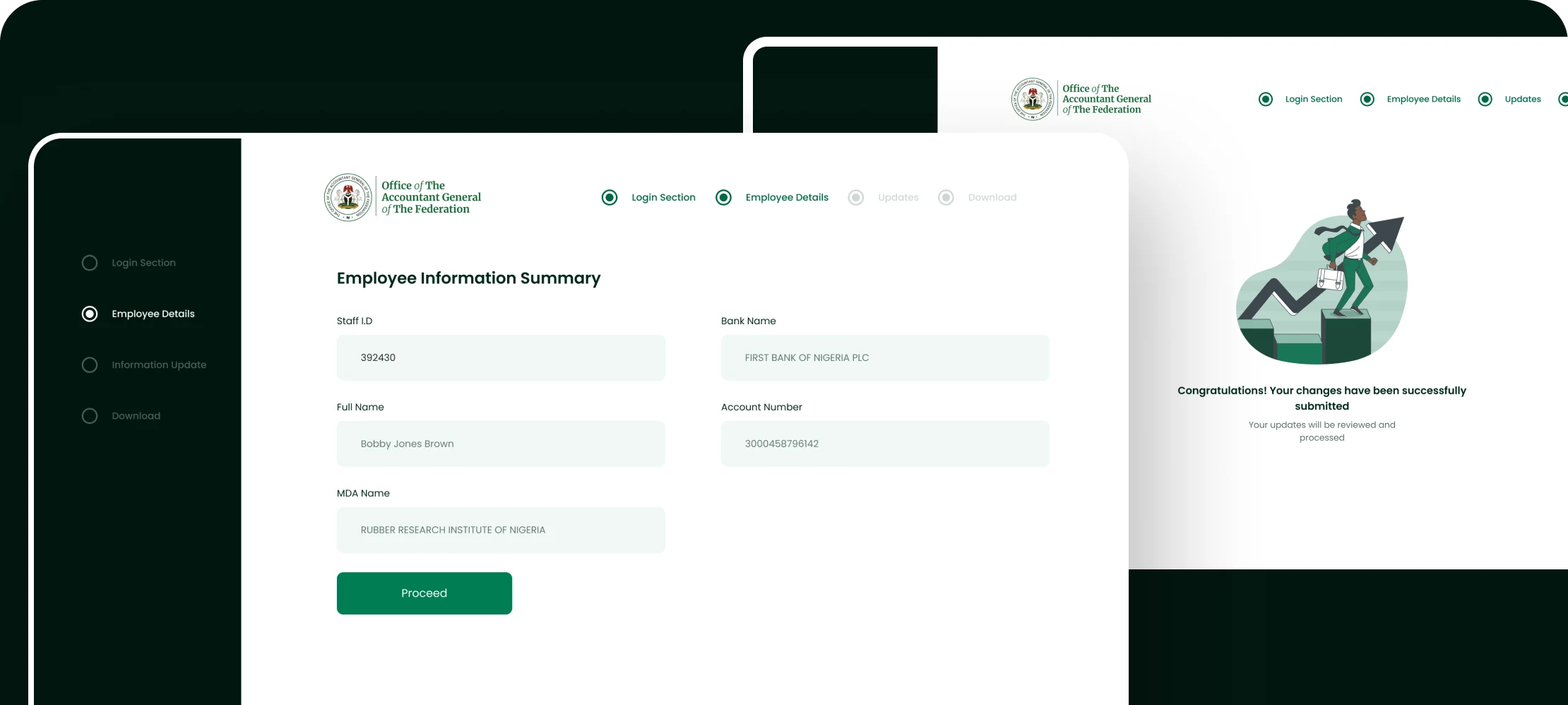Click Download step indicator in front window
The width and height of the screenshot is (1568, 705).
(x=946, y=197)
